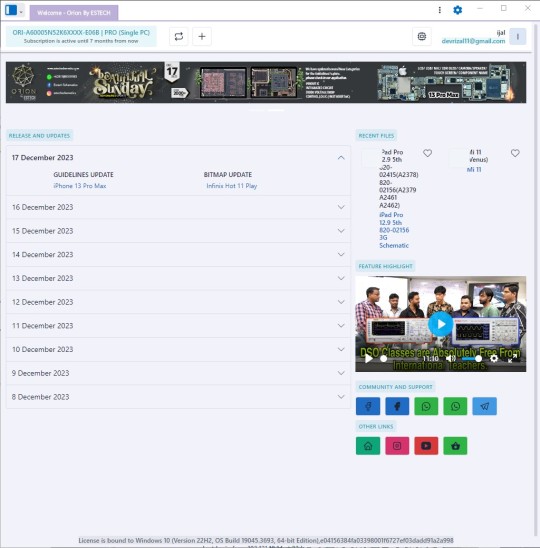Favorite the Mi 11 recent file heart

click(515, 153)
